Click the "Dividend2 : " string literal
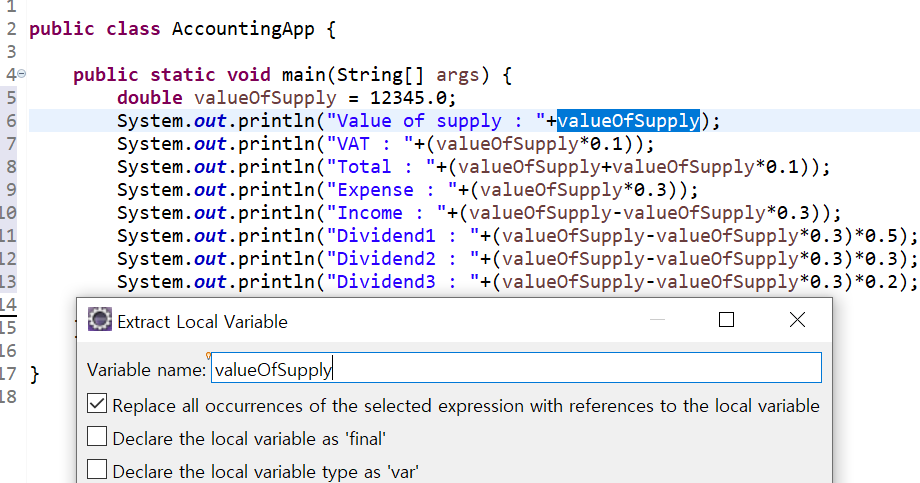 (x=404, y=258)
